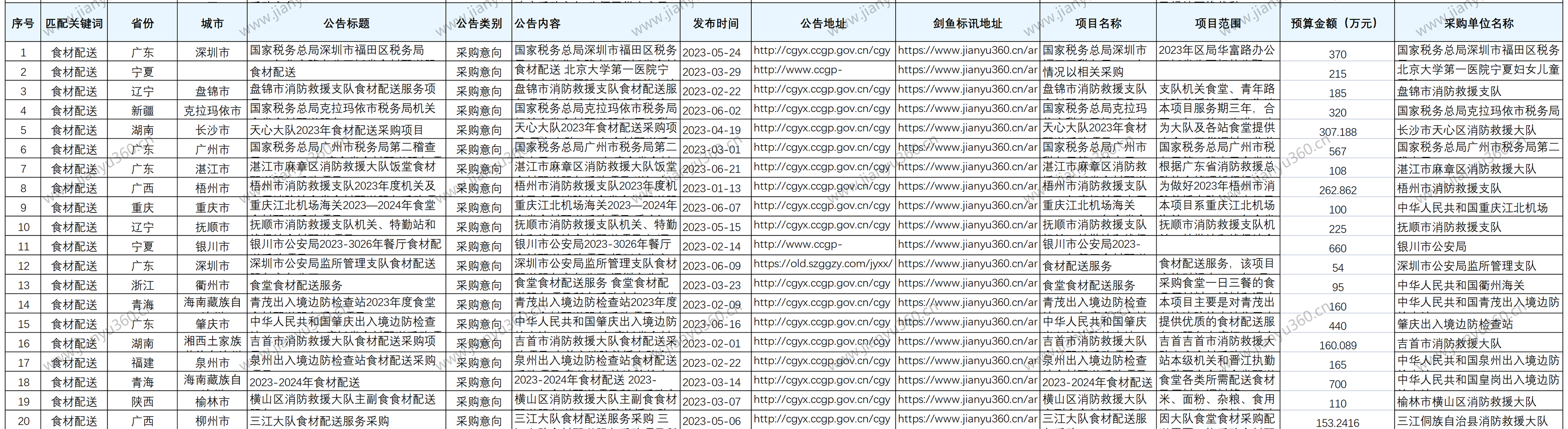Click the province cell 新疆
This screenshot has height=429, width=1568.
click(143, 111)
